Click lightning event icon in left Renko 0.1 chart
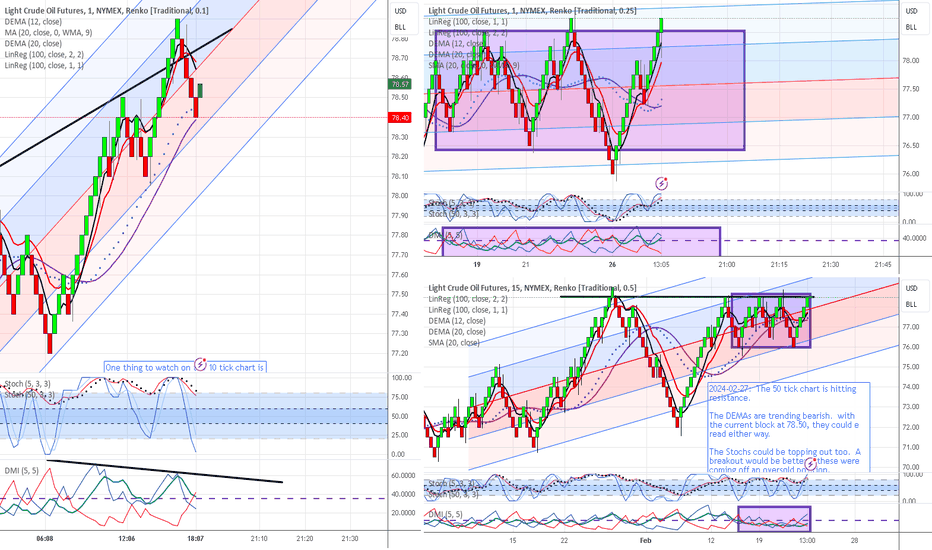 201,364
